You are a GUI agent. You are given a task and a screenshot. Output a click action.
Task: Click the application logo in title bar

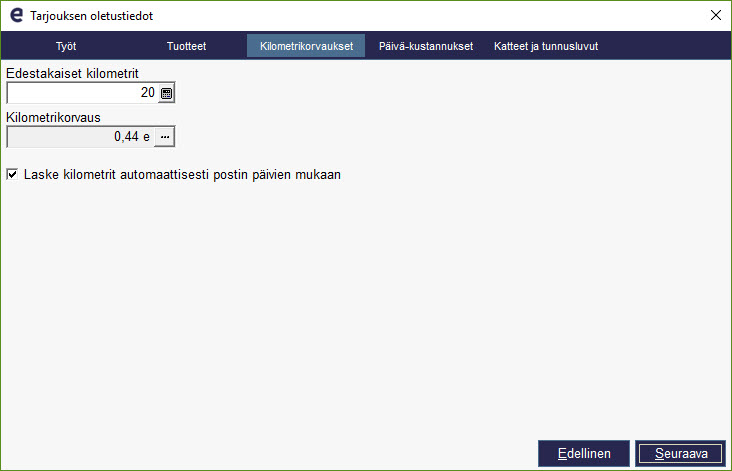(16, 15)
